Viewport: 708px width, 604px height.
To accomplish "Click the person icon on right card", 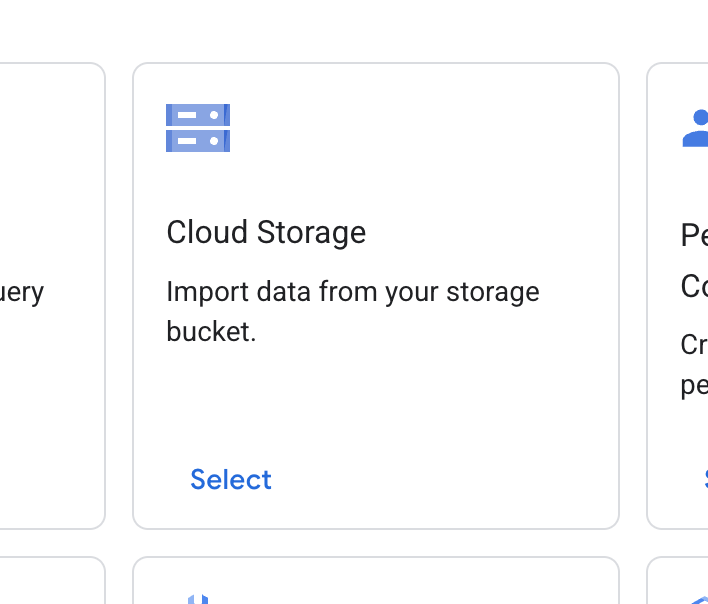I will pos(696,130).
